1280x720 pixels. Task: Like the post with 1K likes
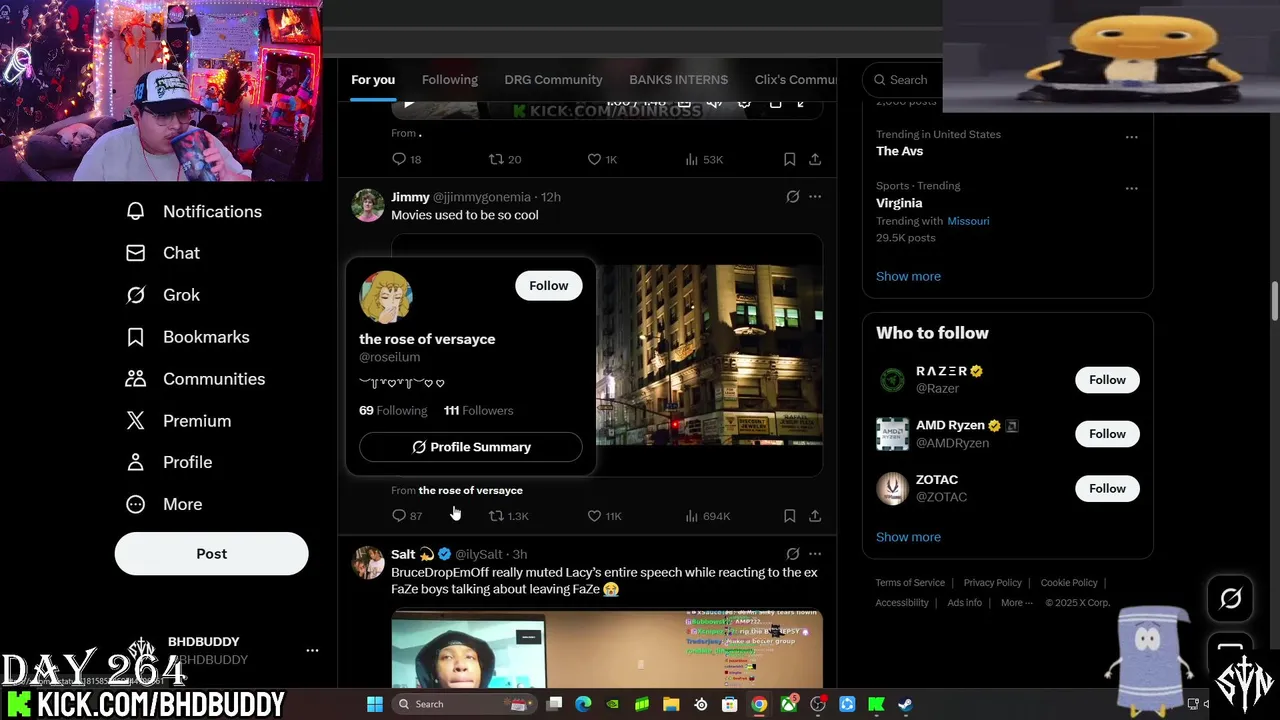(602, 160)
